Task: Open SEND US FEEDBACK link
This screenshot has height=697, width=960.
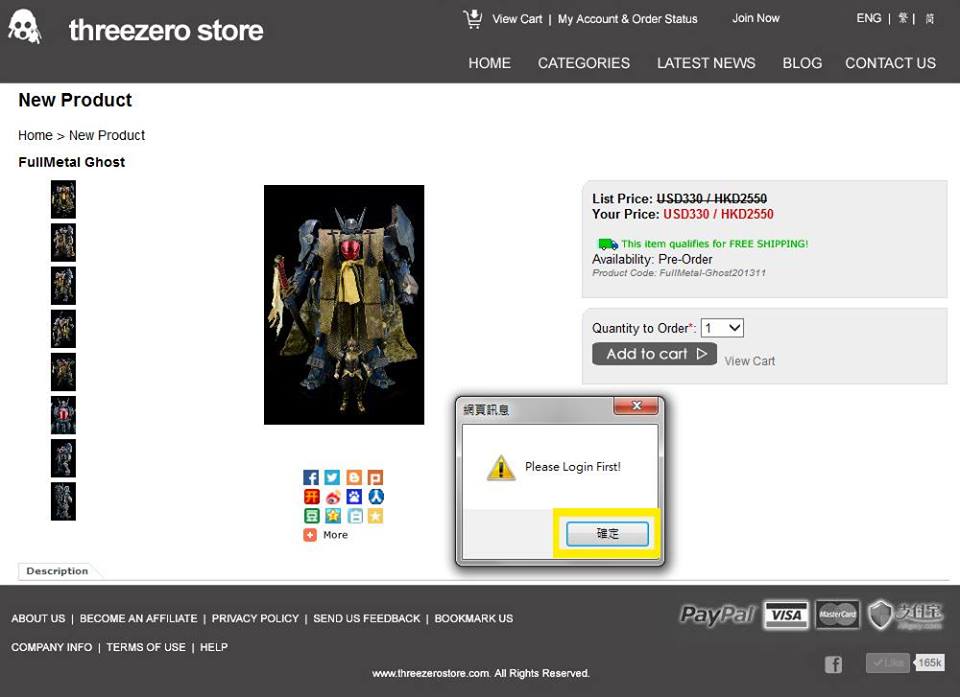Action: [x=367, y=619]
